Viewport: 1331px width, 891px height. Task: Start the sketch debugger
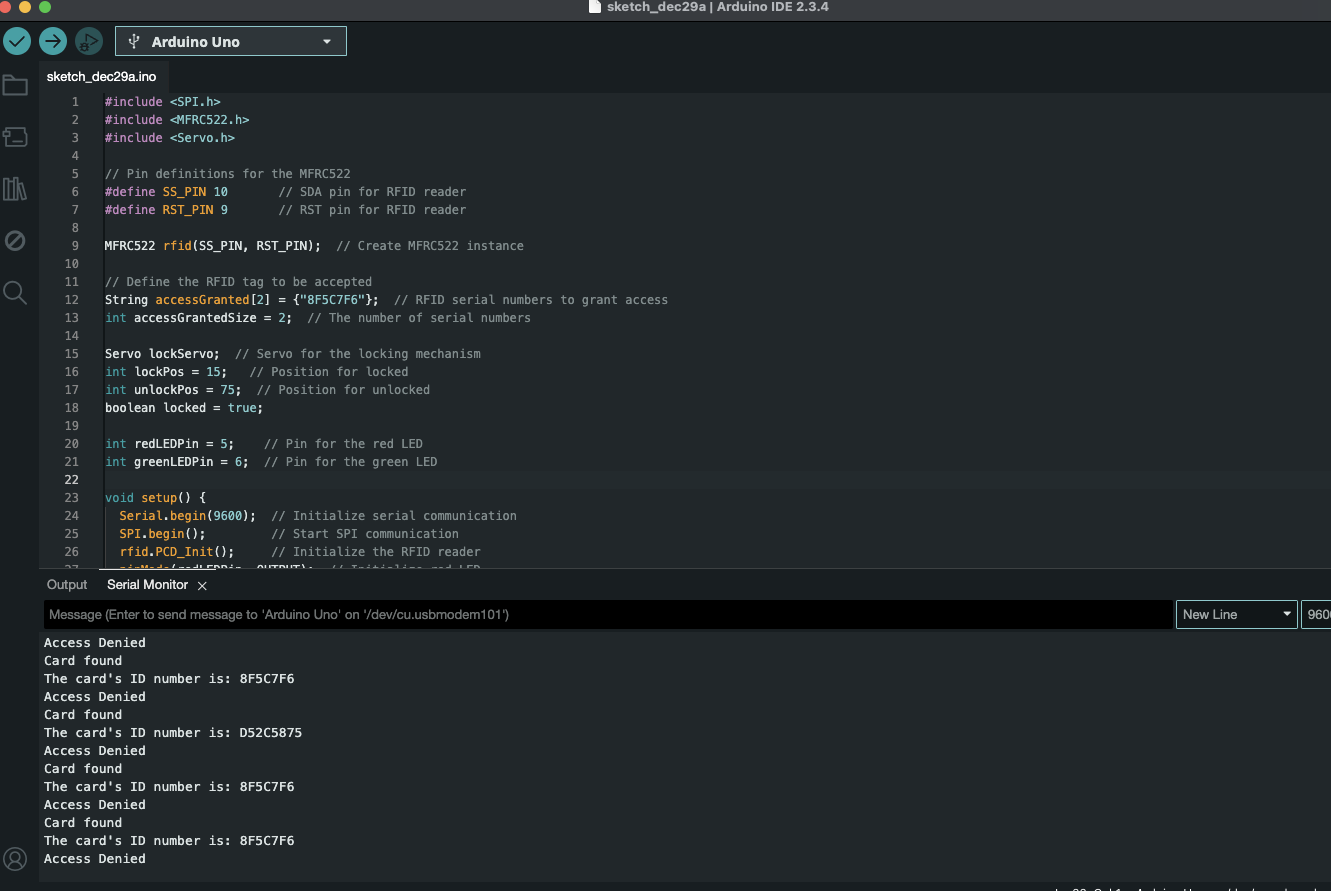click(x=89, y=41)
